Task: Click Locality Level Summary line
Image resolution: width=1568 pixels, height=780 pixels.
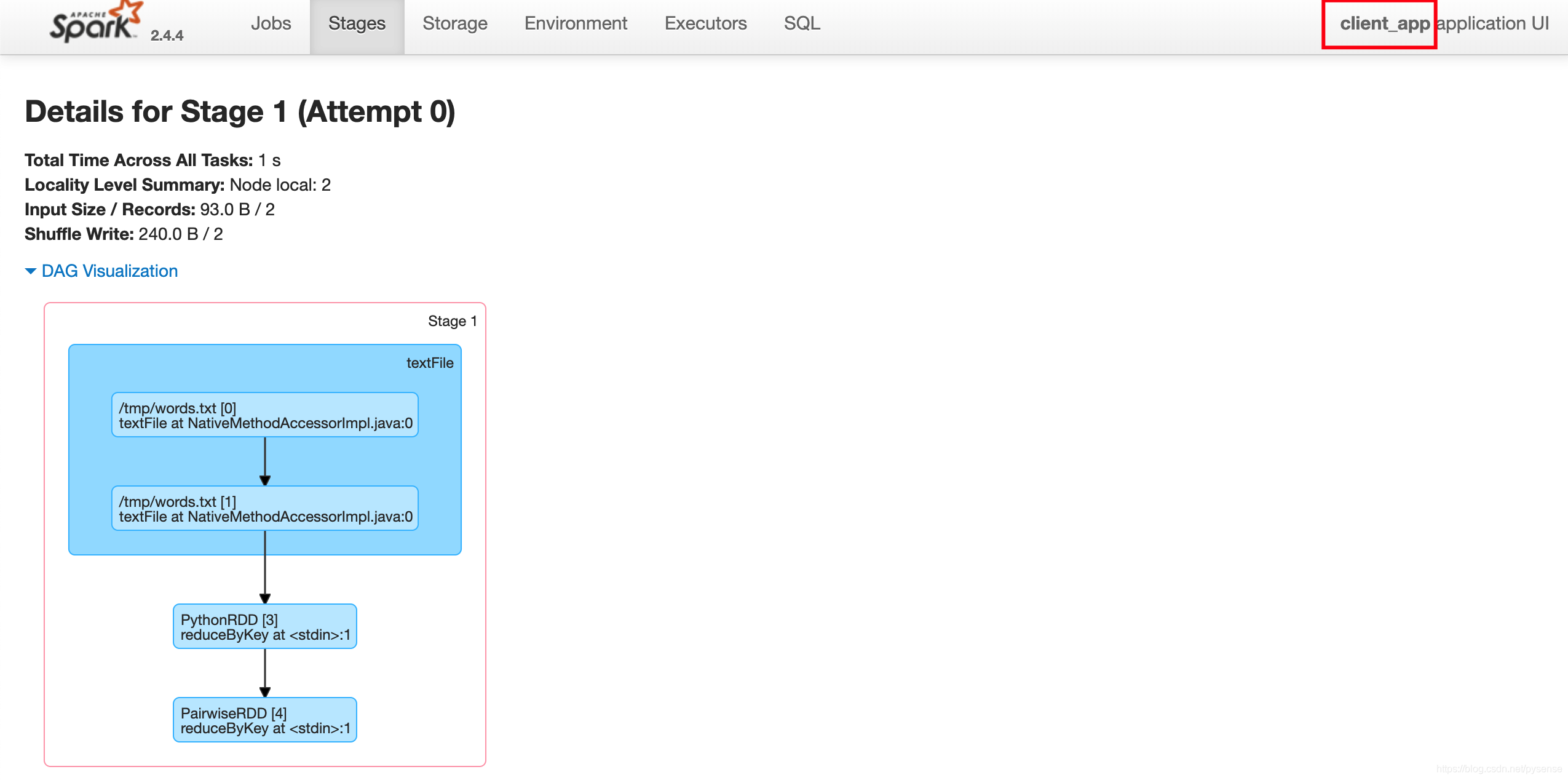Action: [178, 185]
